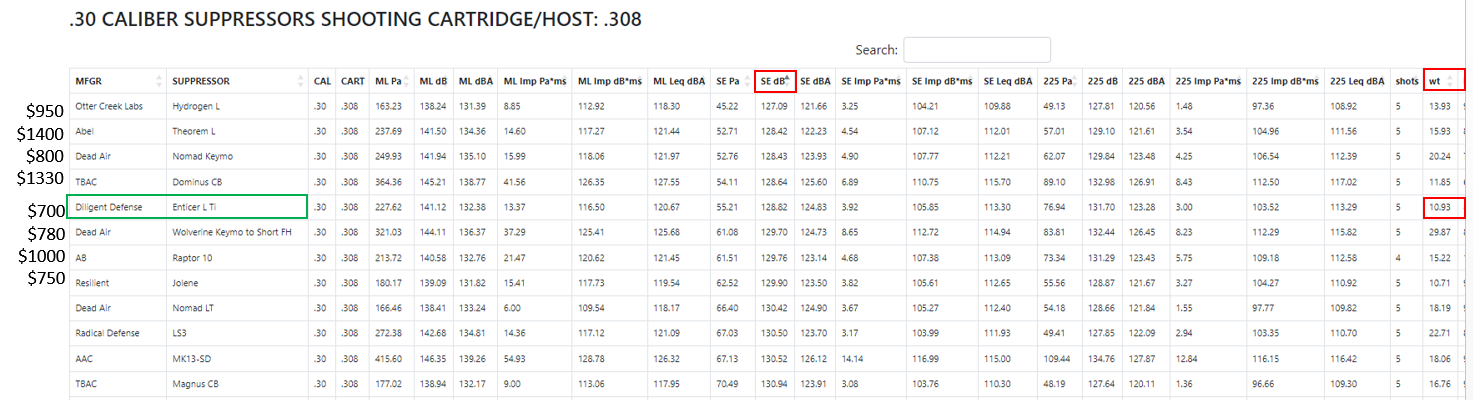1473x400 pixels.
Task: Sort by SE Leq dBA column header
Action: tap(1008, 81)
